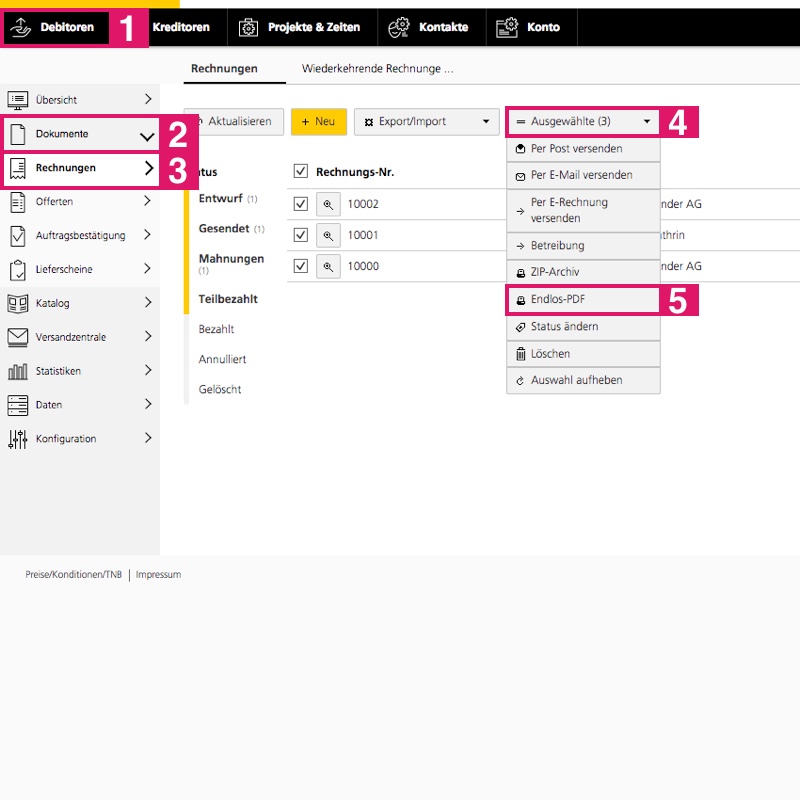Open the Impressum link in footer
The height and width of the screenshot is (800, 800).
tap(158, 575)
